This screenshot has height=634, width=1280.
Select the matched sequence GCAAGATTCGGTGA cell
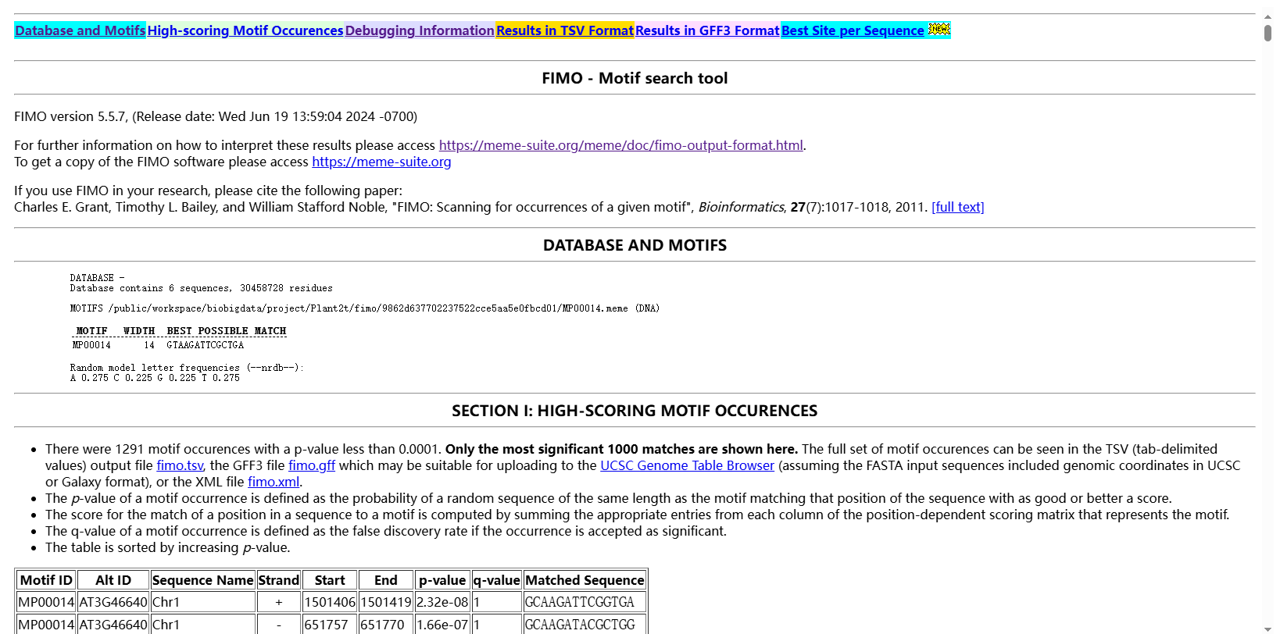pyautogui.click(x=584, y=602)
